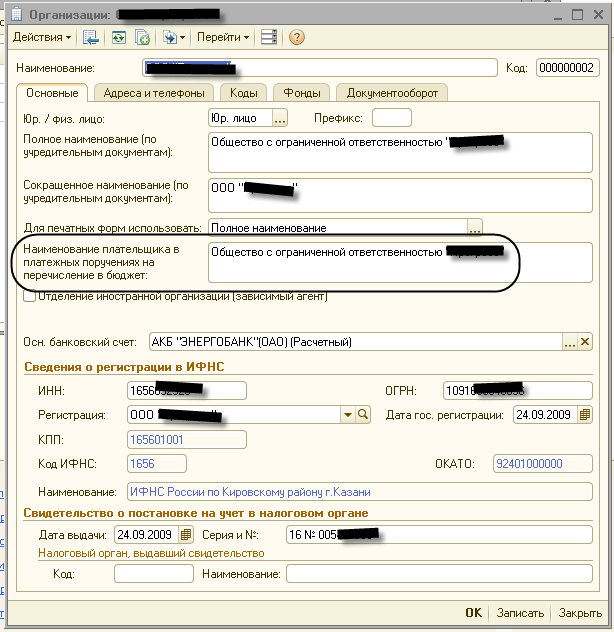Toggle Отделение иностранной организации checkbox

click(29, 296)
